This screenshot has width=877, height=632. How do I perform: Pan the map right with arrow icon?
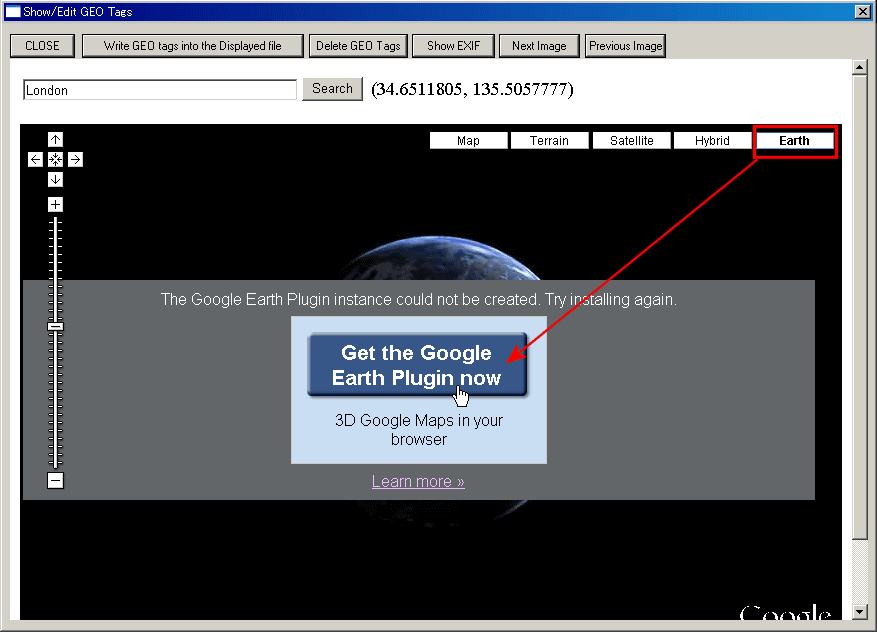(76, 159)
